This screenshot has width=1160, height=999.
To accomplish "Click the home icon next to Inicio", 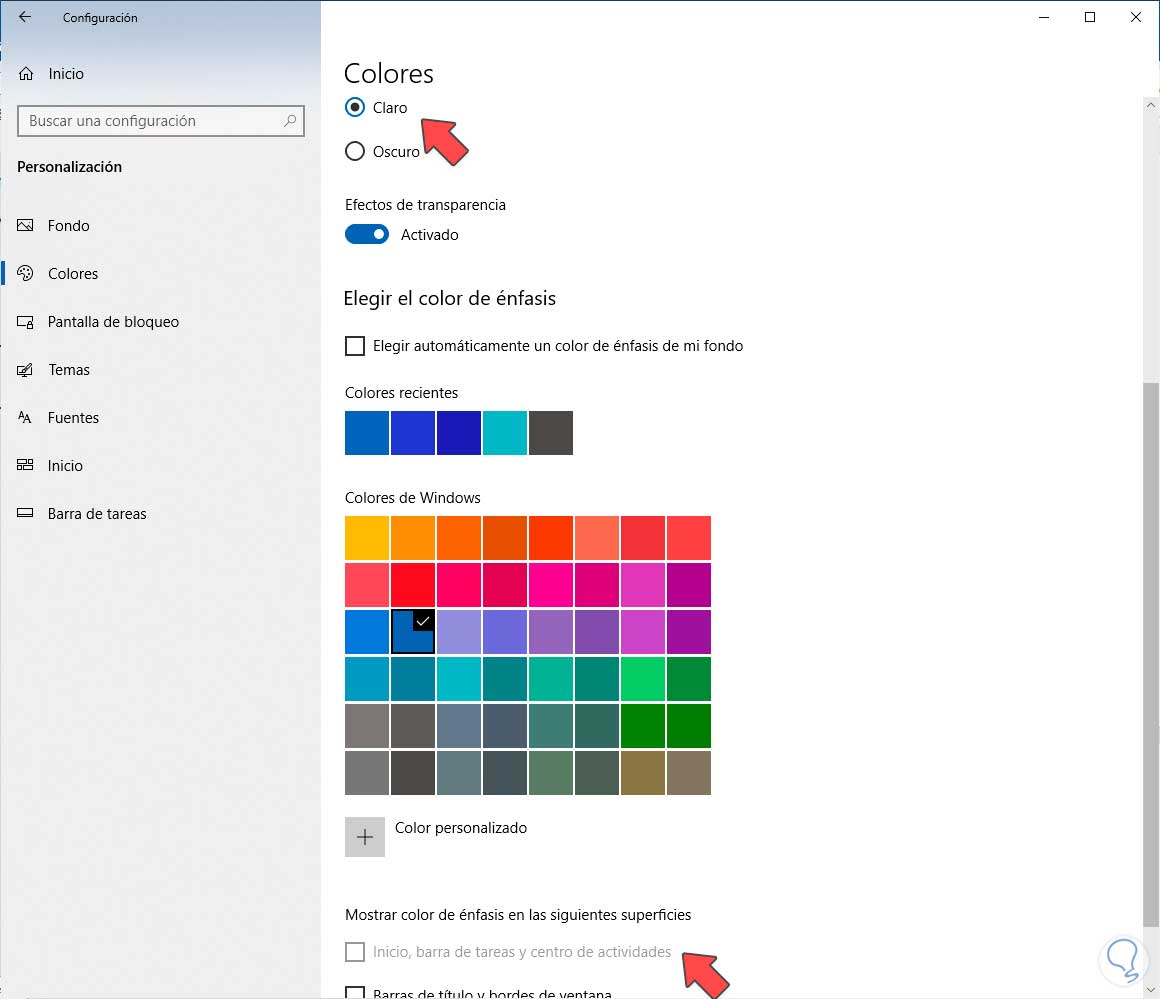I will (x=26, y=73).
